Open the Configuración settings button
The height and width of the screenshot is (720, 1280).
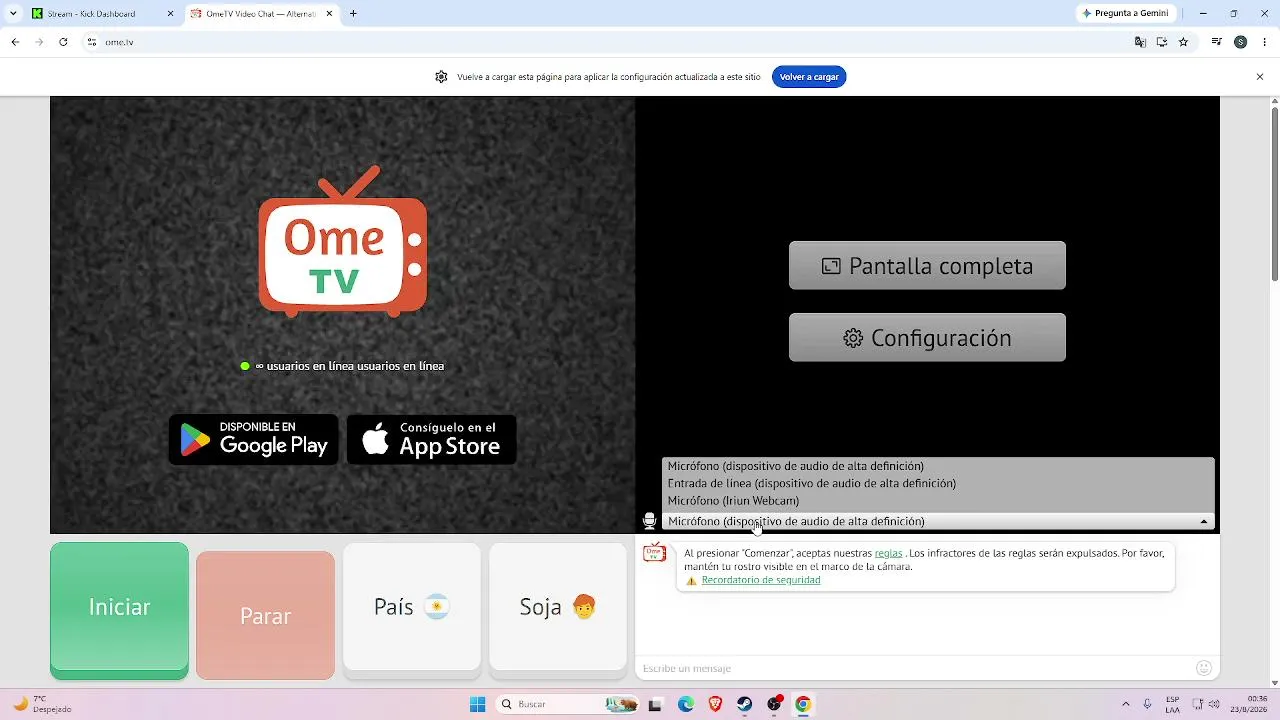[927, 338]
